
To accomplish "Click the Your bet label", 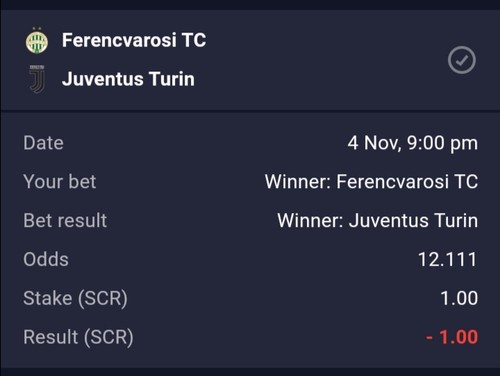I will [x=60, y=182].
